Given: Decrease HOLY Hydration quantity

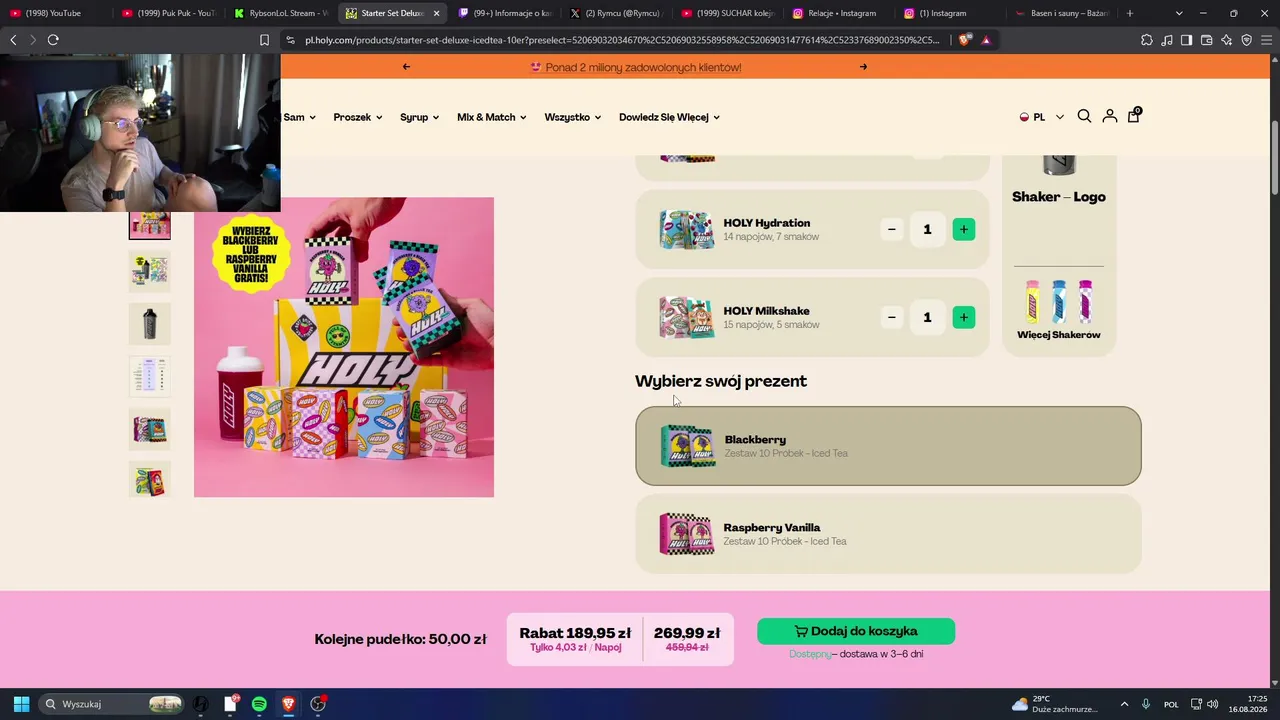Looking at the screenshot, I should tap(892, 230).
